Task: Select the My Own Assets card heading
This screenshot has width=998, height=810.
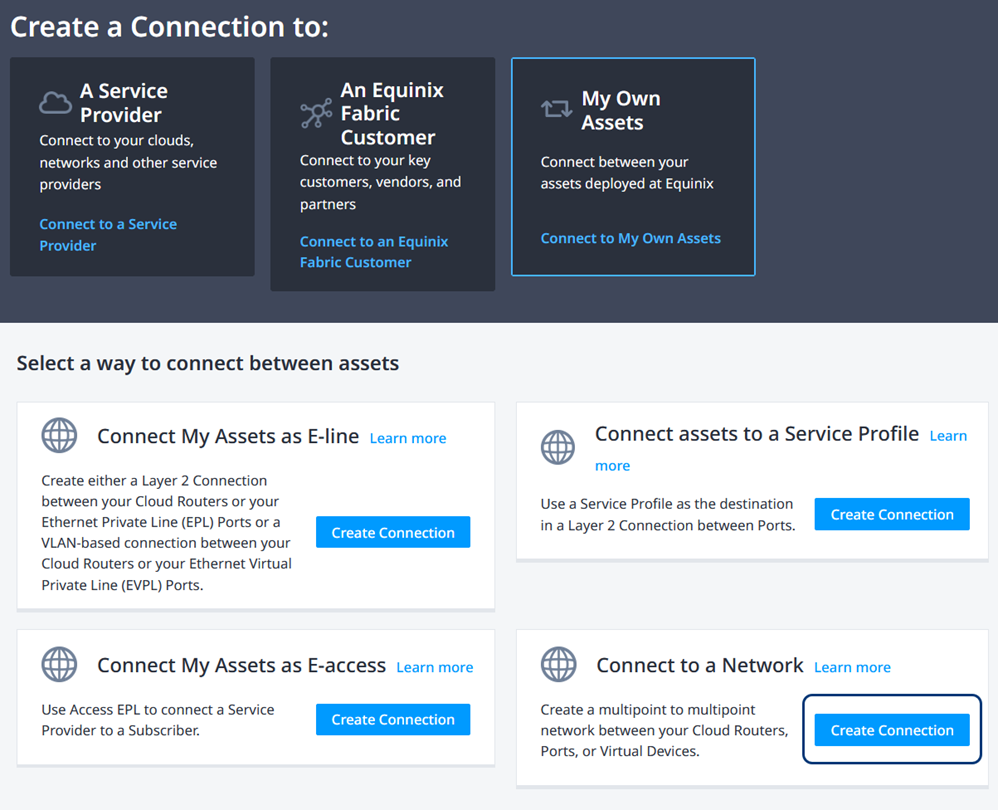Action: point(621,110)
